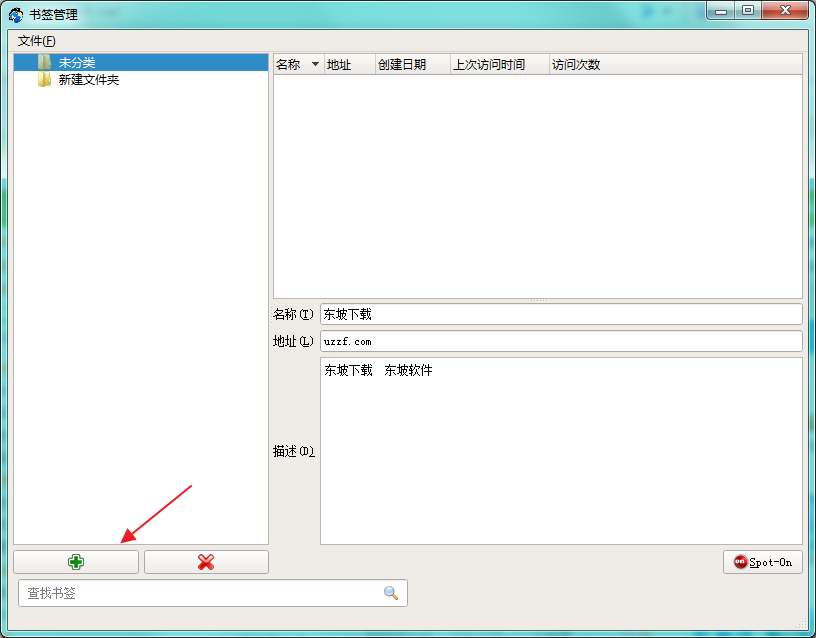Image resolution: width=816 pixels, height=638 pixels.
Task: Sort by the 名称 column header
Action: (298, 65)
